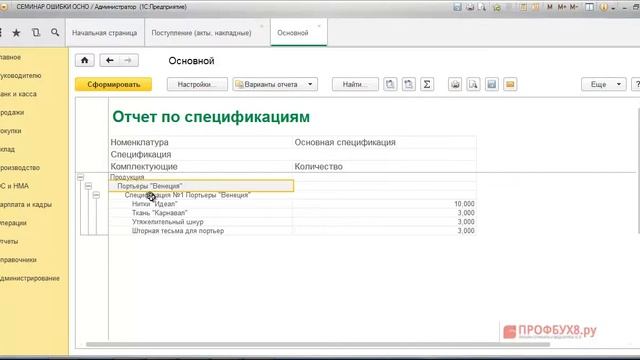Click the Сформировать button

[x=113, y=84]
